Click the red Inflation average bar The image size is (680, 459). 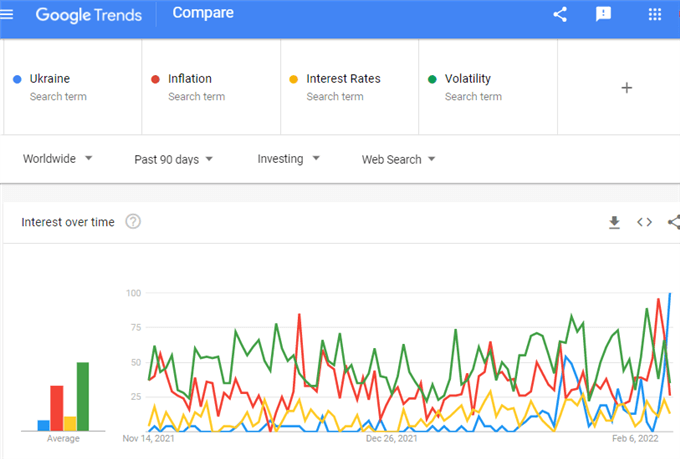(57, 408)
